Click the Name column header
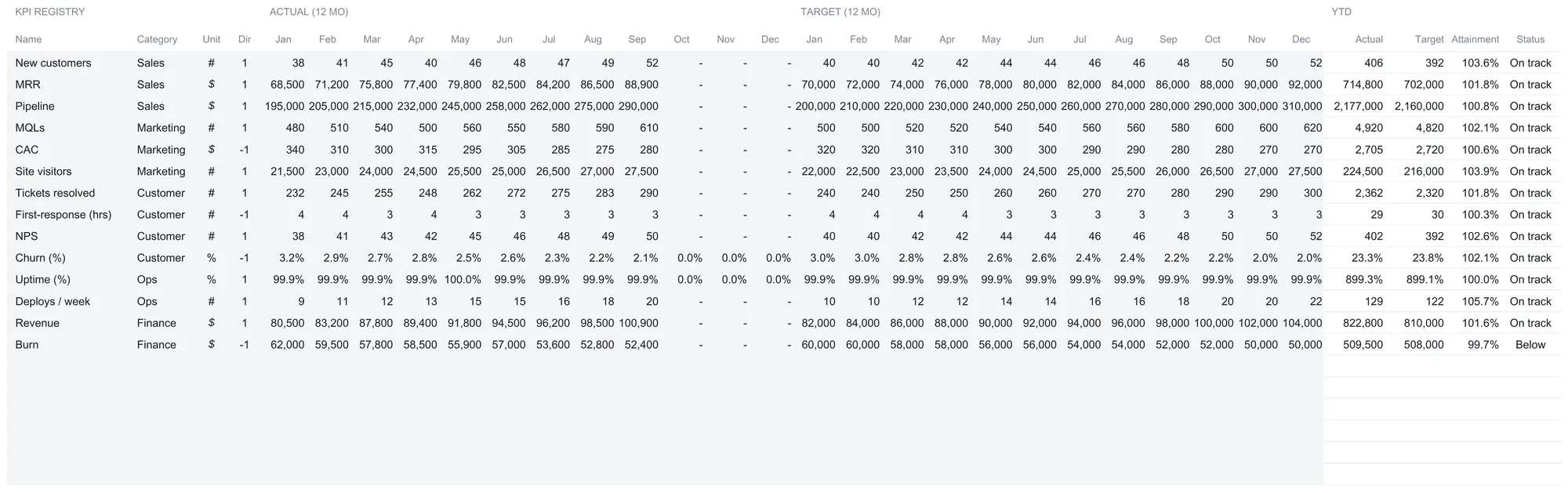Screen dimensions: 1568x493 pos(28,39)
